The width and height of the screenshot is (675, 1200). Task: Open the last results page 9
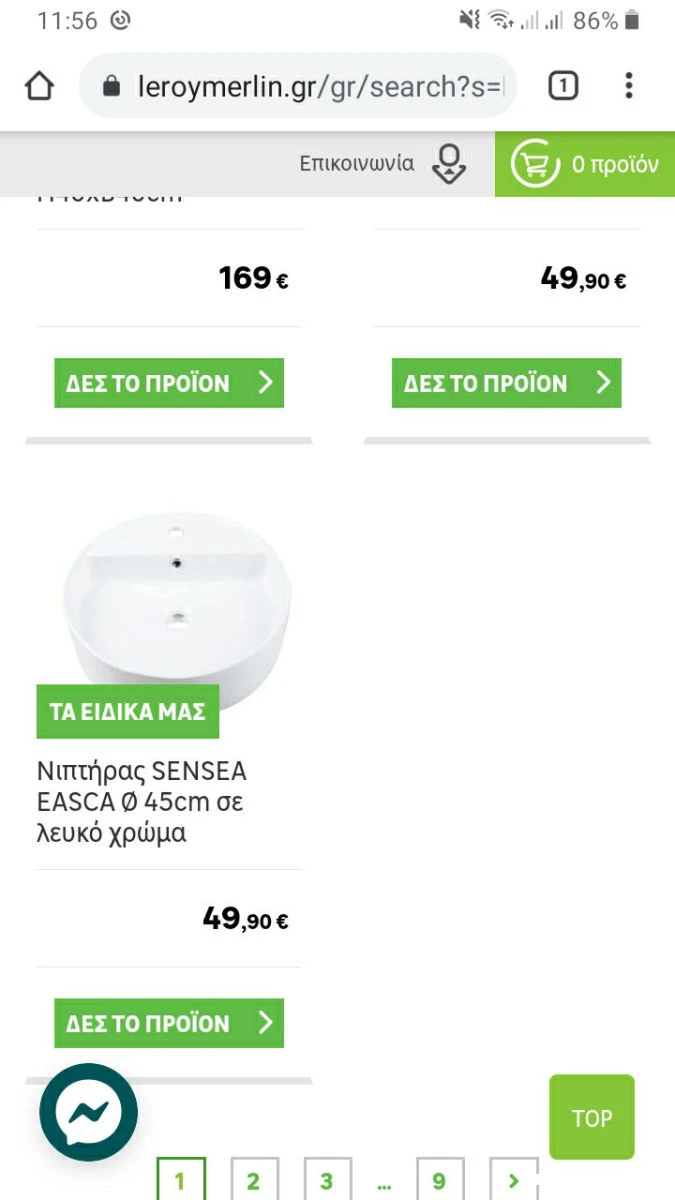[440, 1181]
